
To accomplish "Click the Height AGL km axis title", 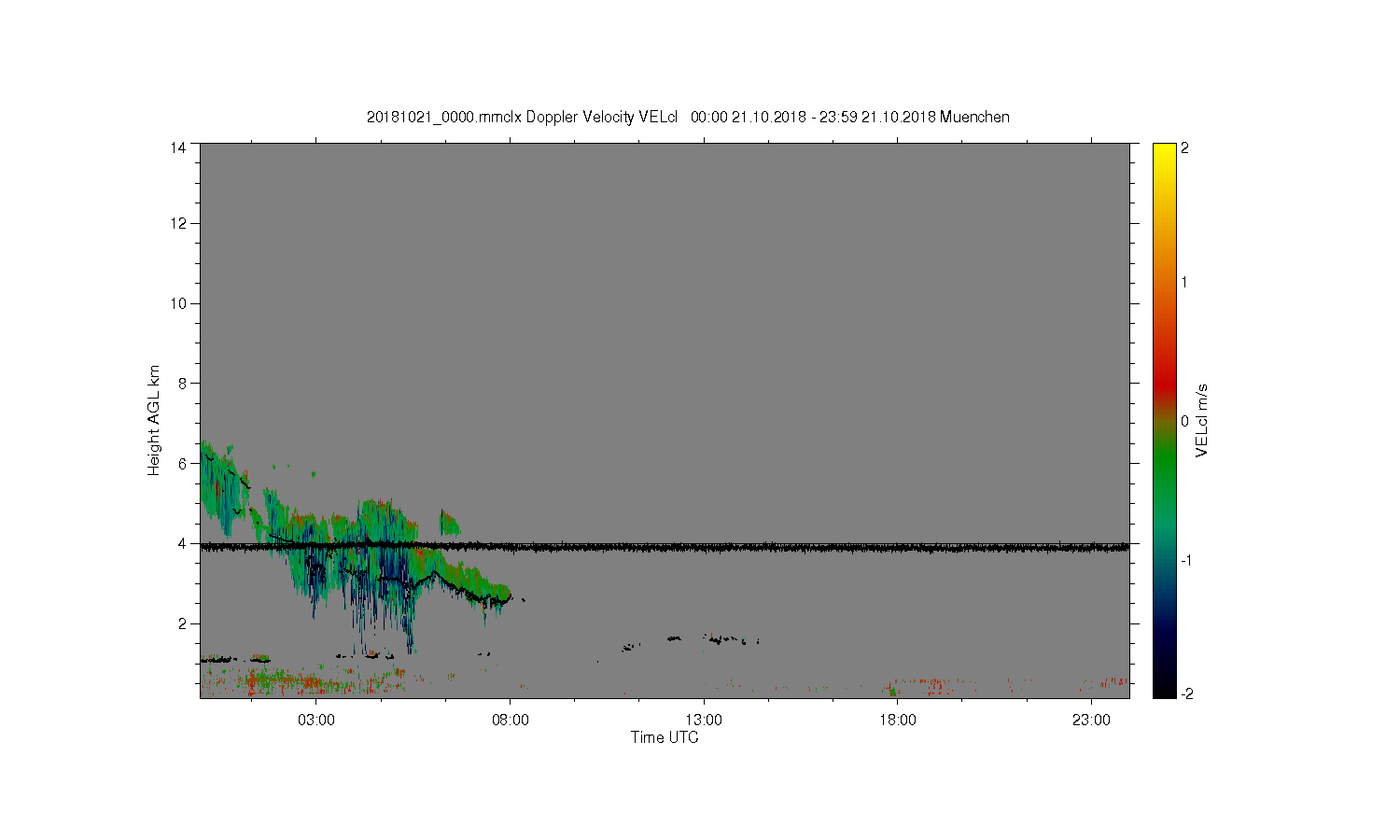I will 154,420.
